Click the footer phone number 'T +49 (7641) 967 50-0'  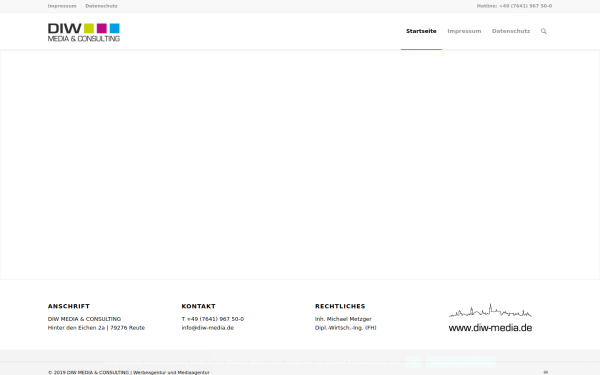pos(213,319)
